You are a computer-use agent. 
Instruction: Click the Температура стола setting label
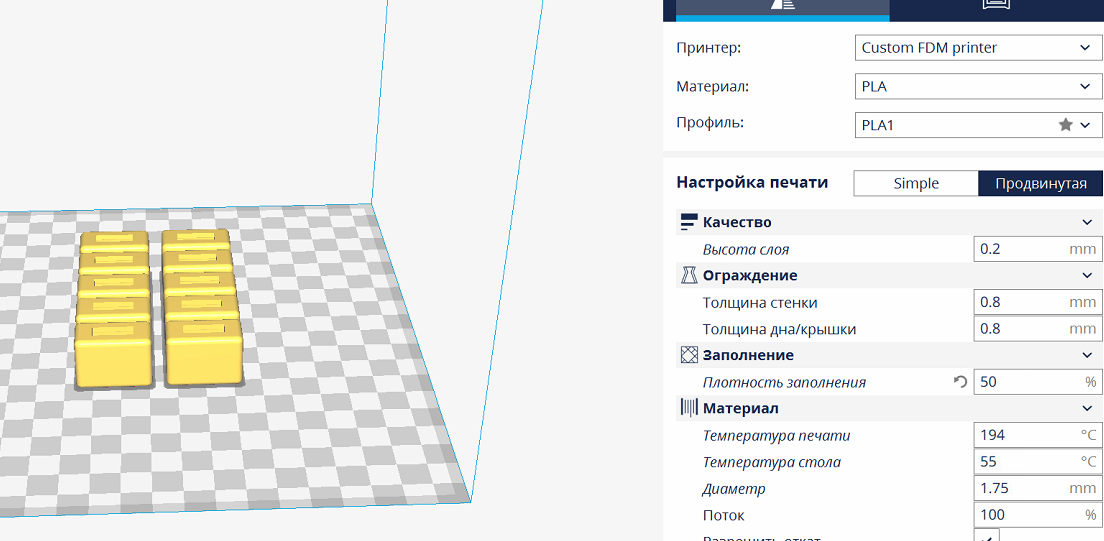pyautogui.click(x=772, y=462)
